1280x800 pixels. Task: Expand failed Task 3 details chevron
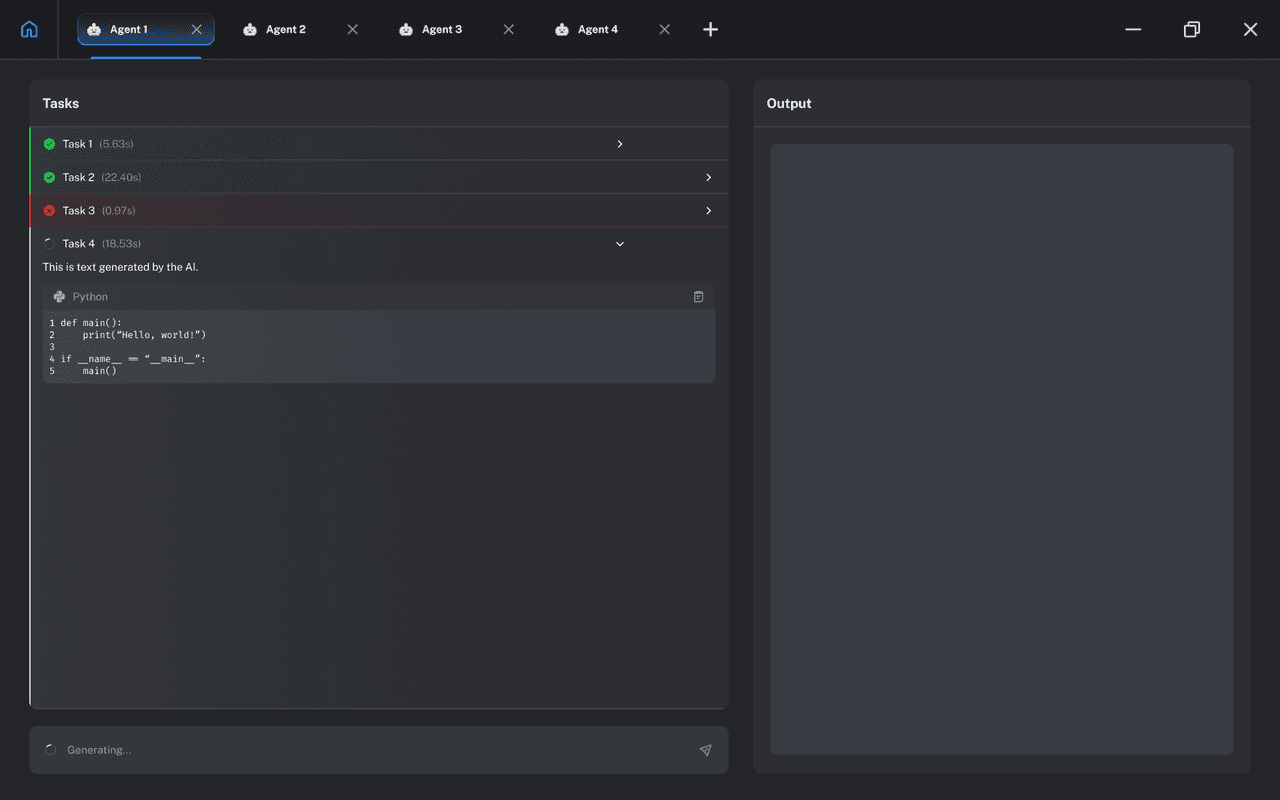pos(709,211)
